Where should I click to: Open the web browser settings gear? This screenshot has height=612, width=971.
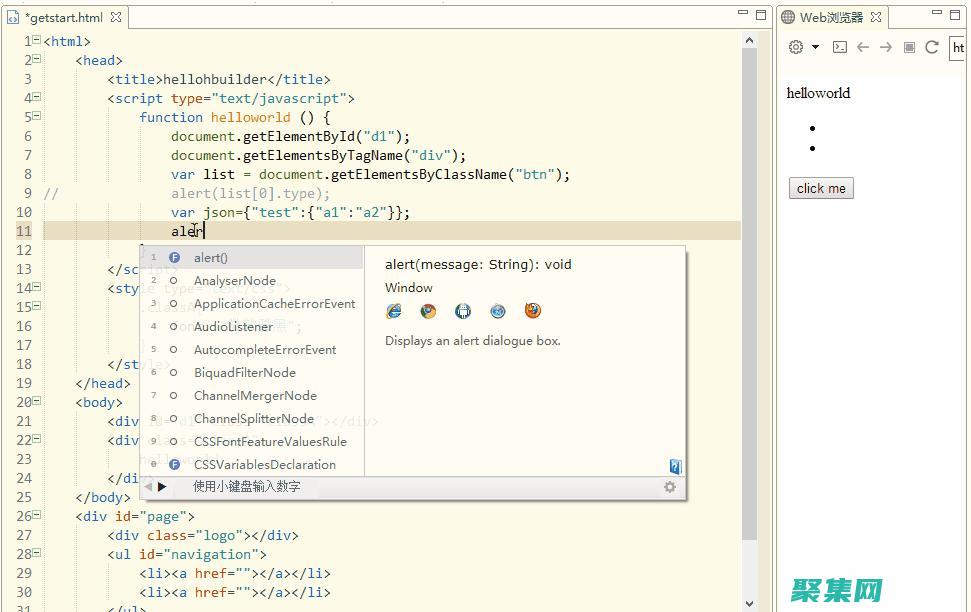tap(796, 47)
